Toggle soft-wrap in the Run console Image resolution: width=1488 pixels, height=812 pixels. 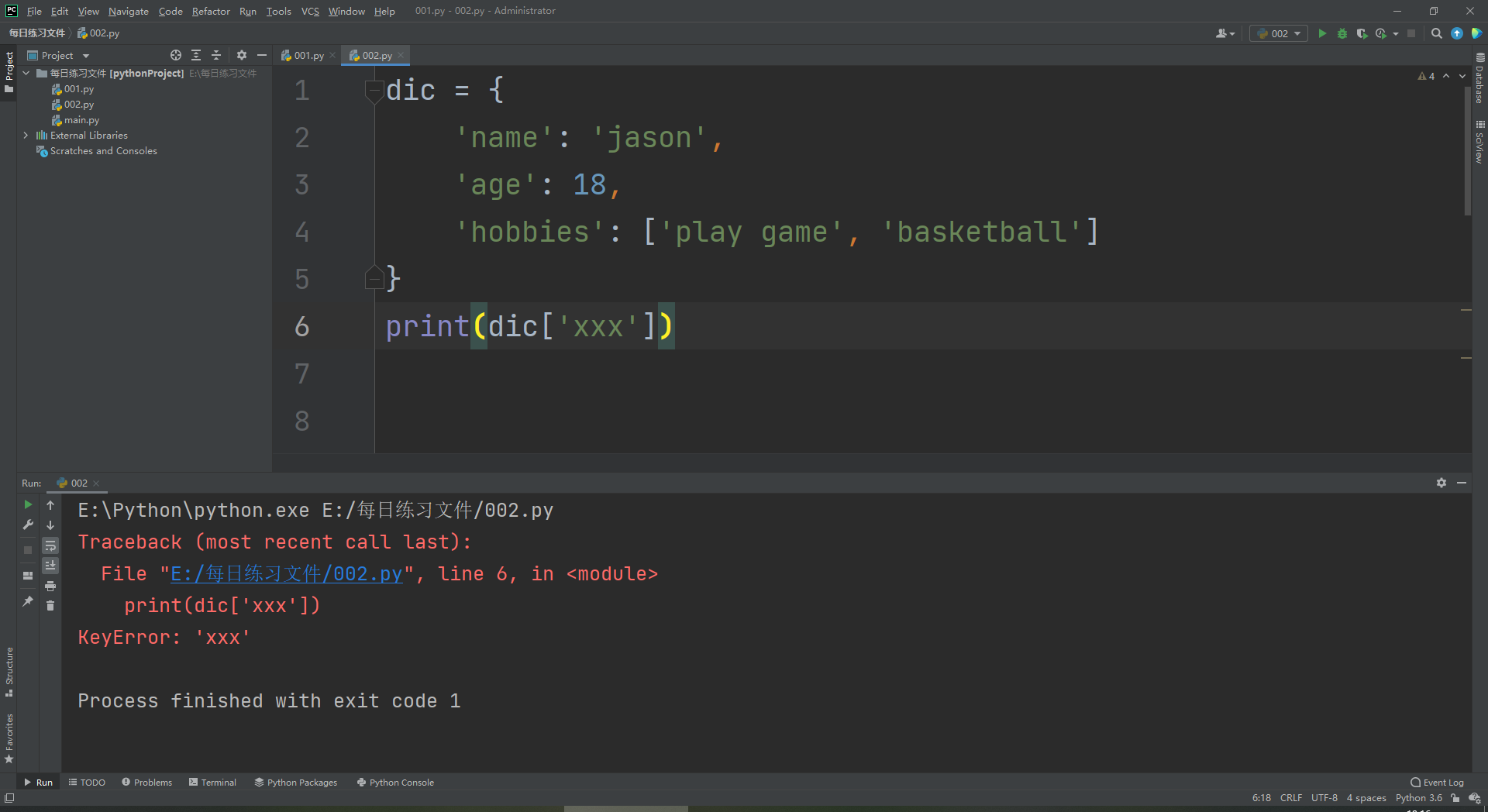pos(50,545)
